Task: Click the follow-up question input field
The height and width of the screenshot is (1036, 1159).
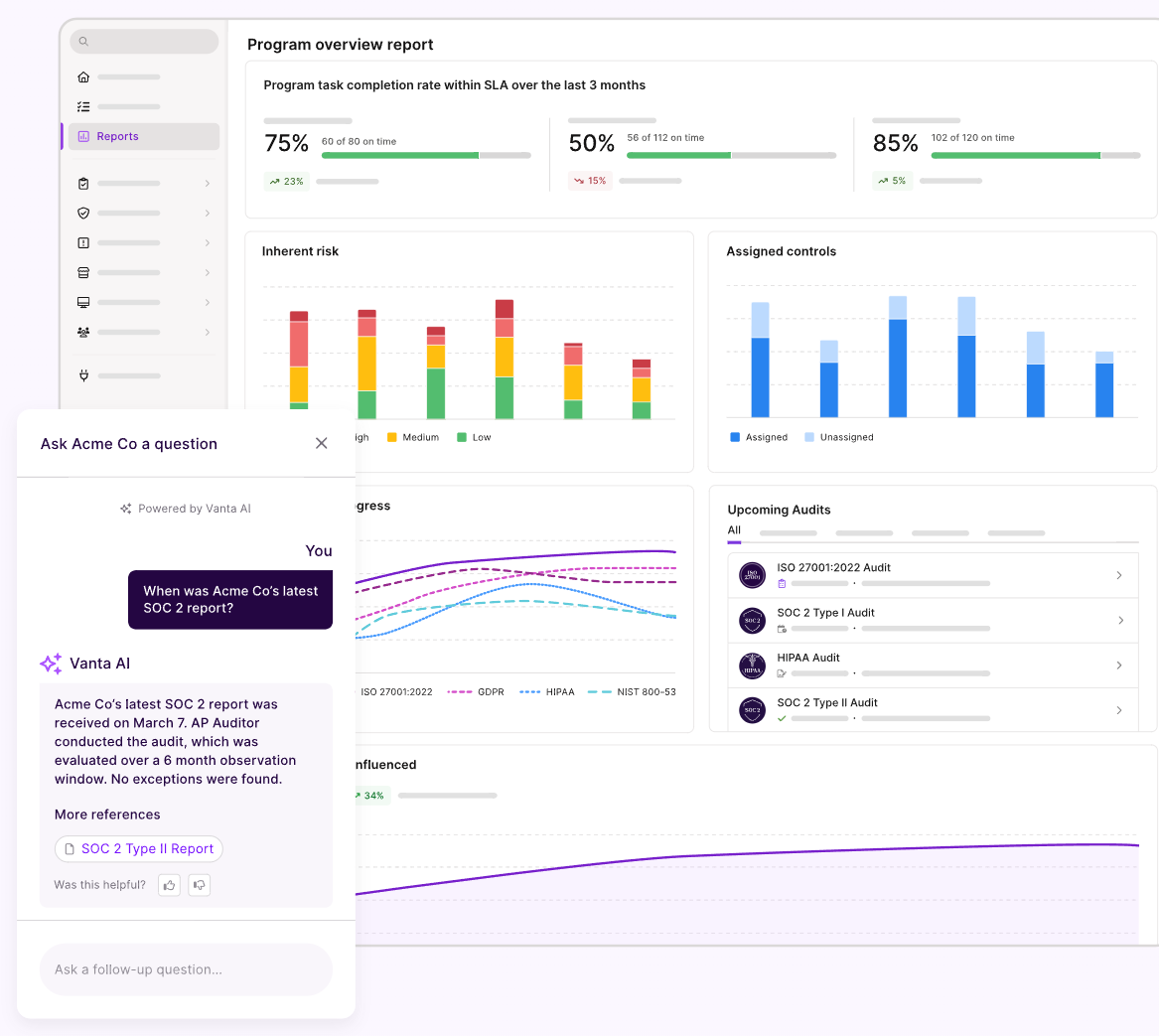Action: pyautogui.click(x=186, y=968)
